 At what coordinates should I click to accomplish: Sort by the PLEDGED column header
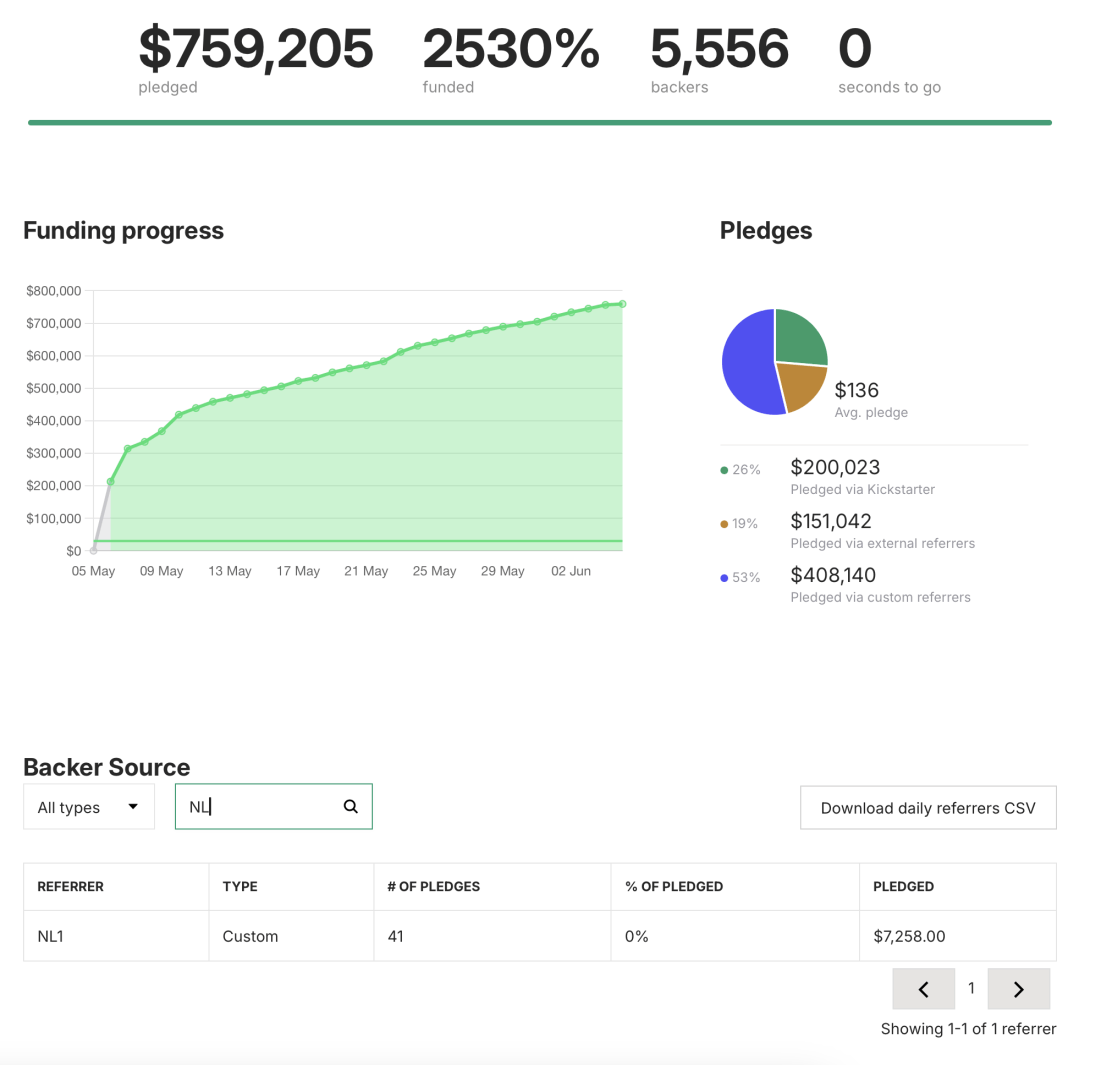click(x=903, y=886)
